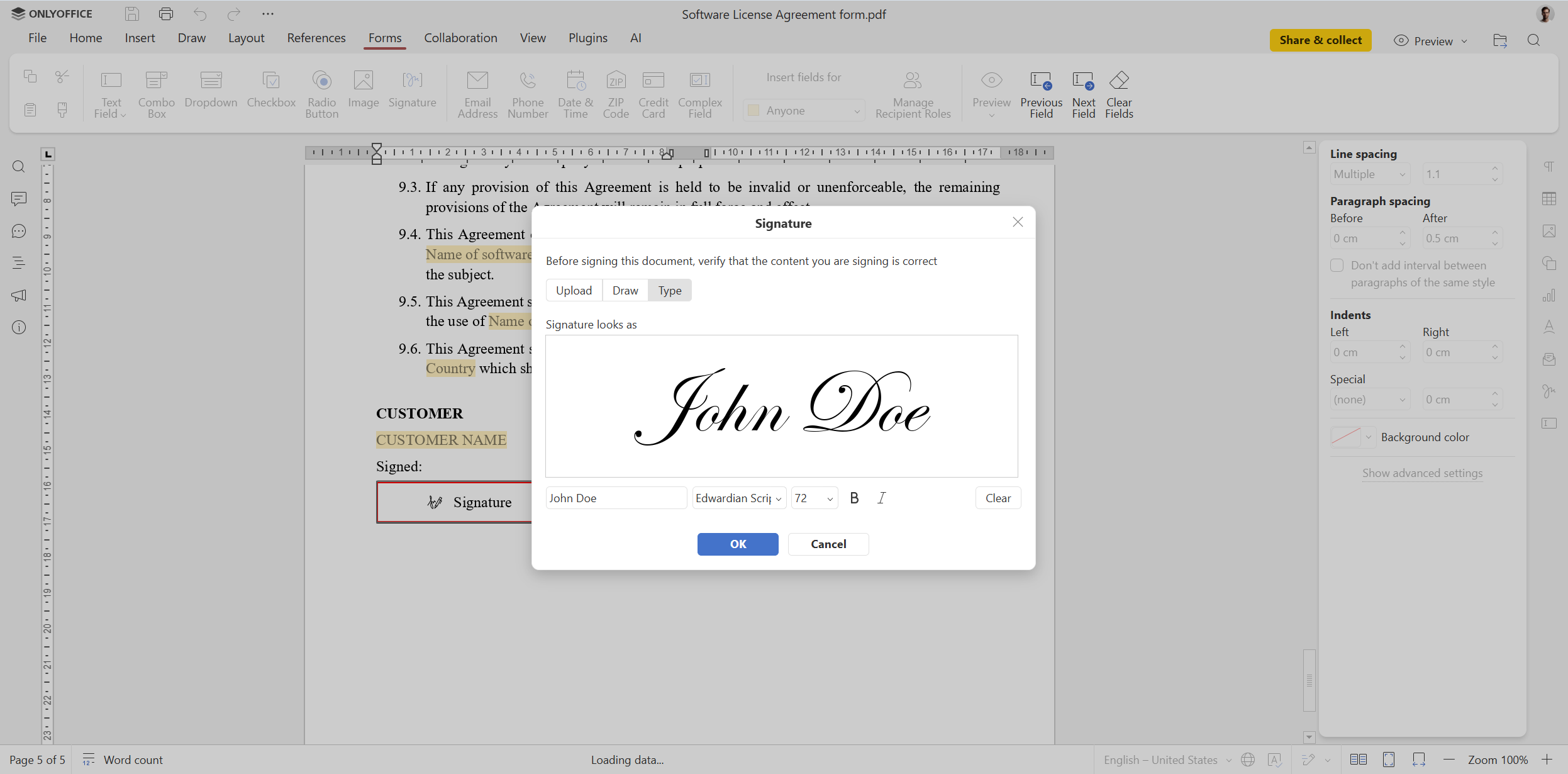Insert a Credit Card field
The height and width of the screenshot is (774, 1568).
click(653, 93)
